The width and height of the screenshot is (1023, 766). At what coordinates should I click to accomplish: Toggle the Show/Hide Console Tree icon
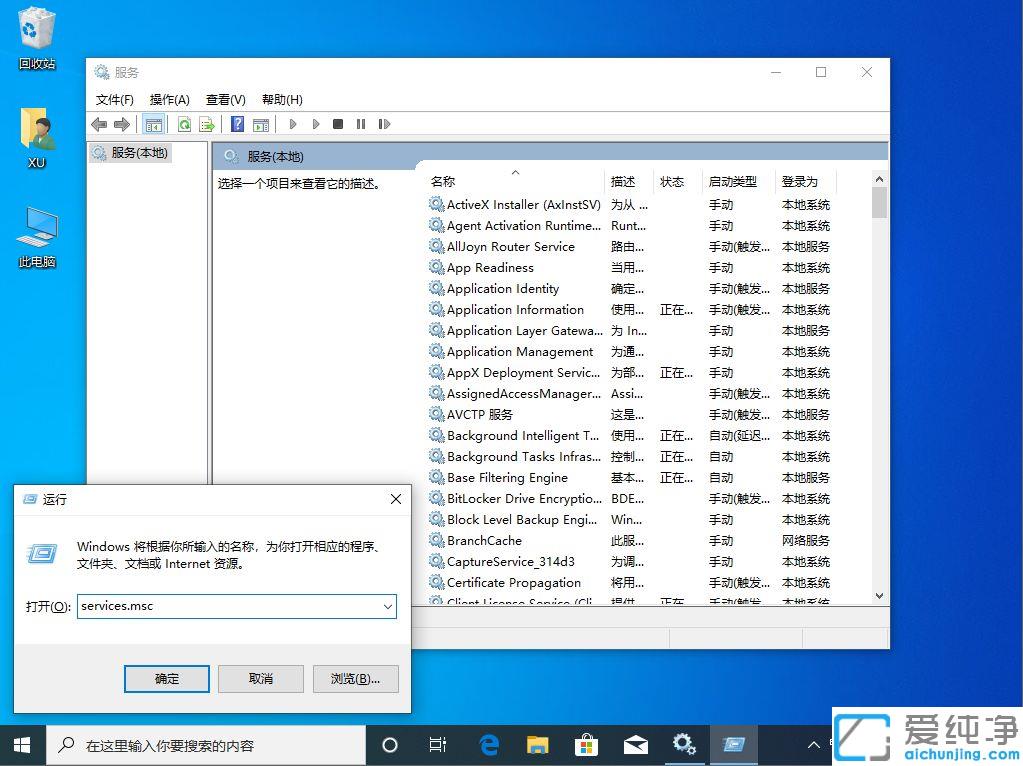[154, 123]
